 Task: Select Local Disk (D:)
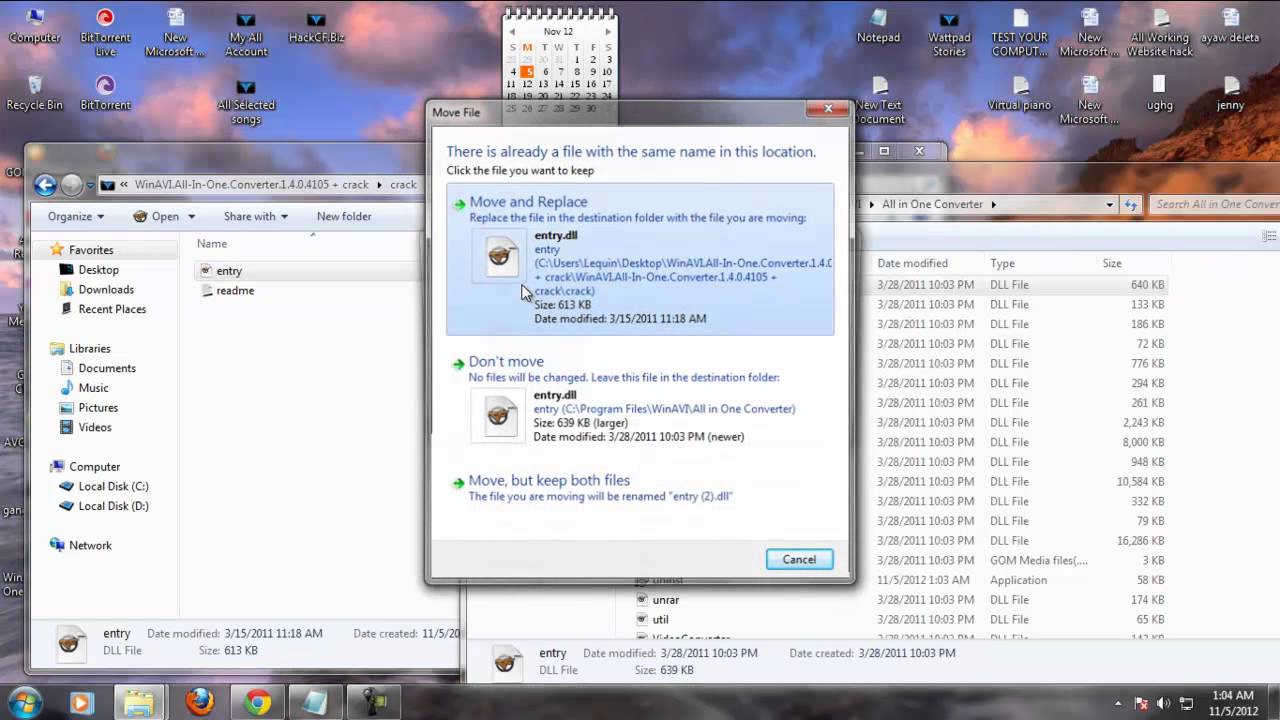113,506
